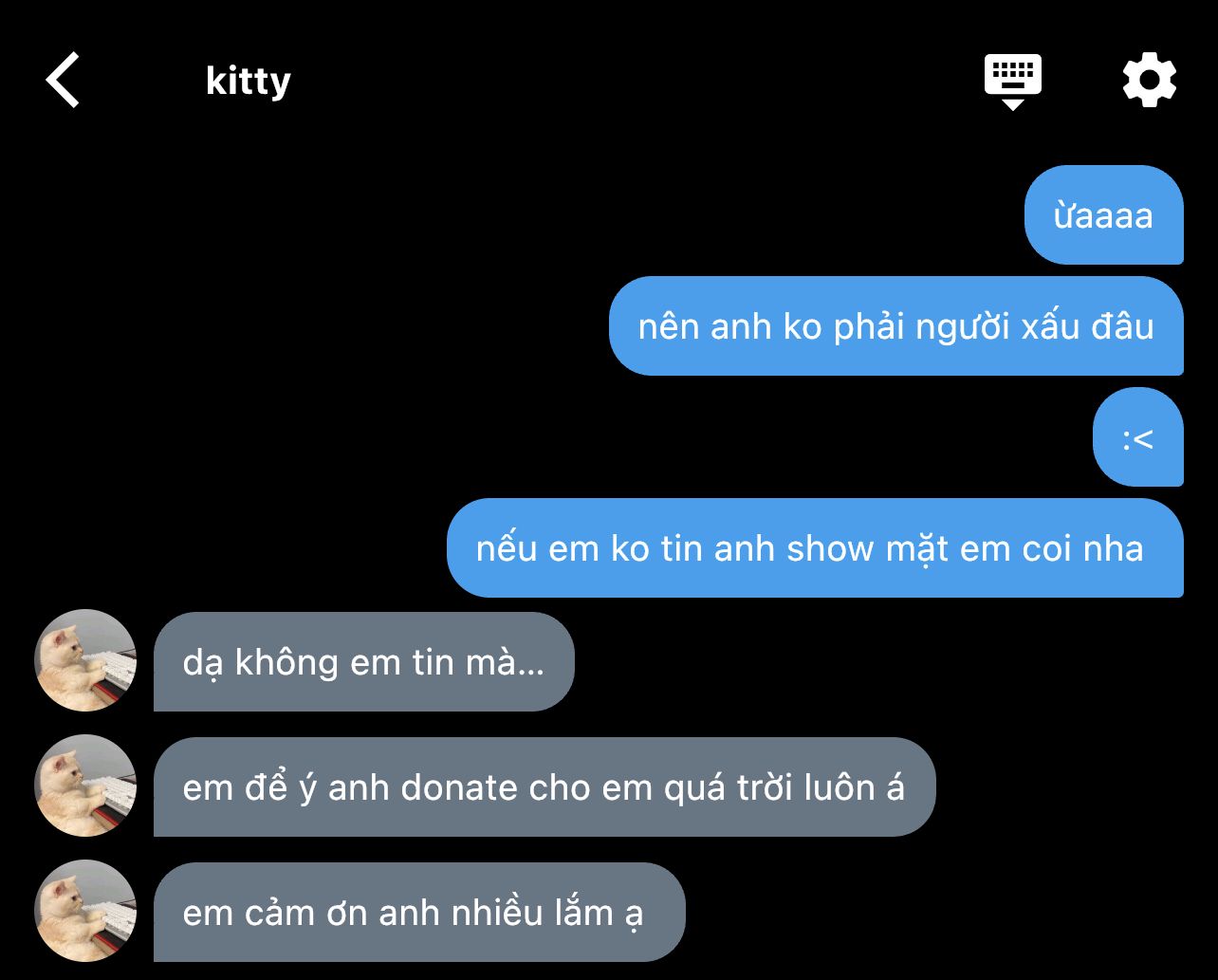Tap the contact name "kitty" in header

pyautogui.click(x=248, y=82)
